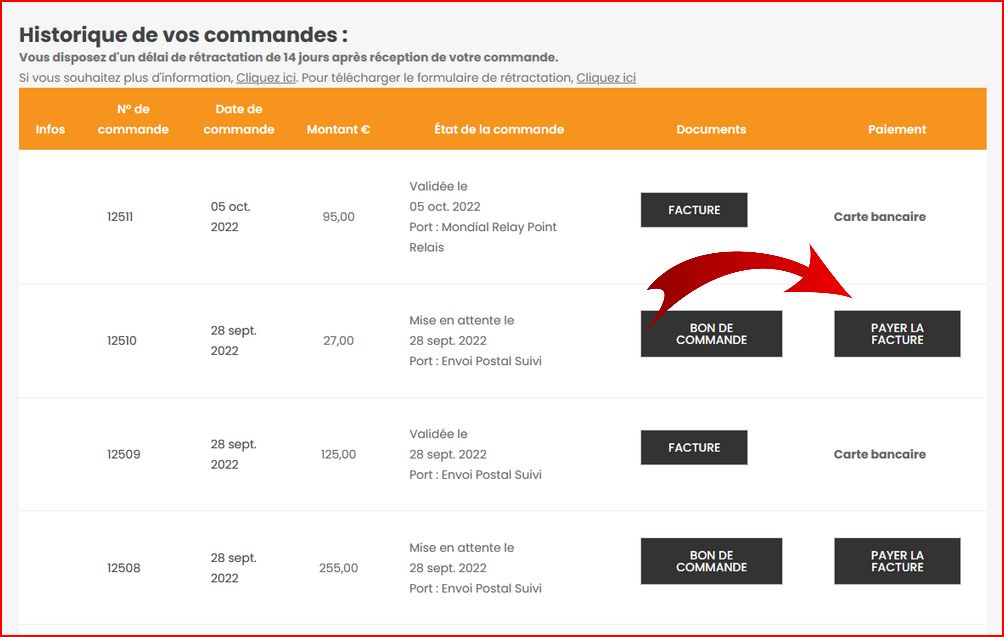Click PAYER LA FACTURE for order 12510
The height and width of the screenshot is (637, 1004).
(896, 334)
